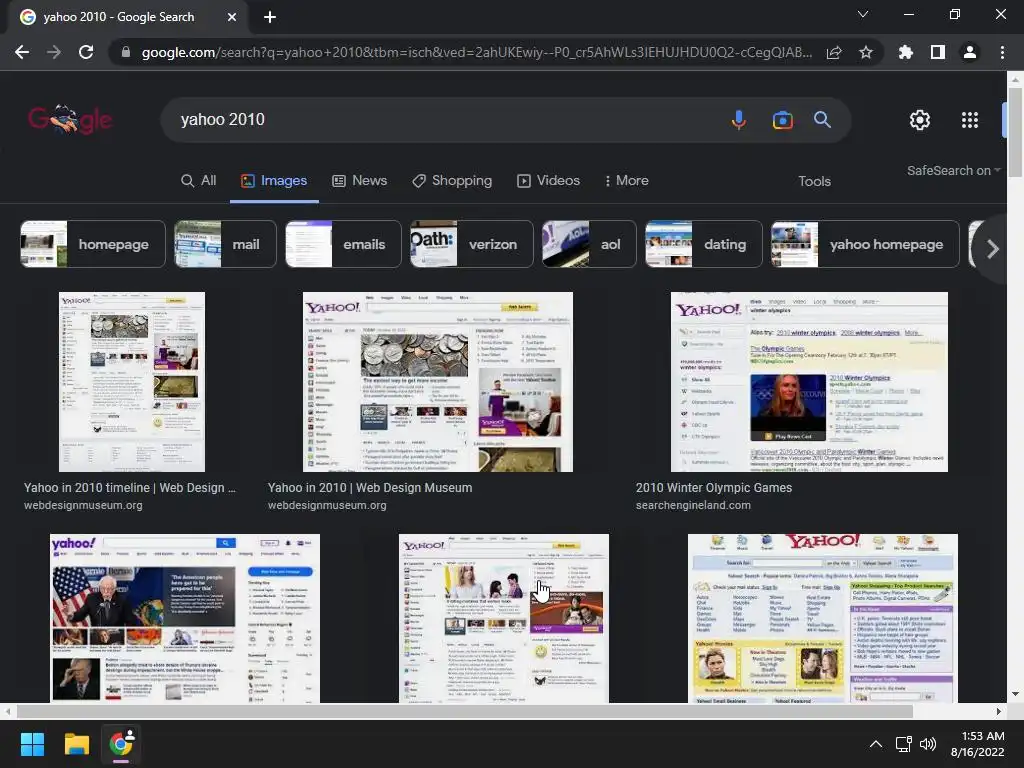Open the old yellow Yahoo directory image
Image resolution: width=1024 pixels, height=768 pixels.
[x=823, y=618]
